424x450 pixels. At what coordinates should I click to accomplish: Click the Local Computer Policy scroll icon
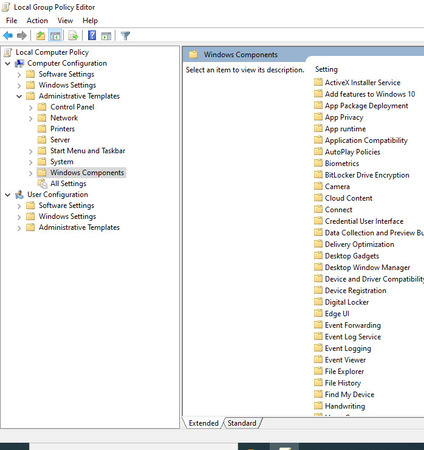point(8,52)
